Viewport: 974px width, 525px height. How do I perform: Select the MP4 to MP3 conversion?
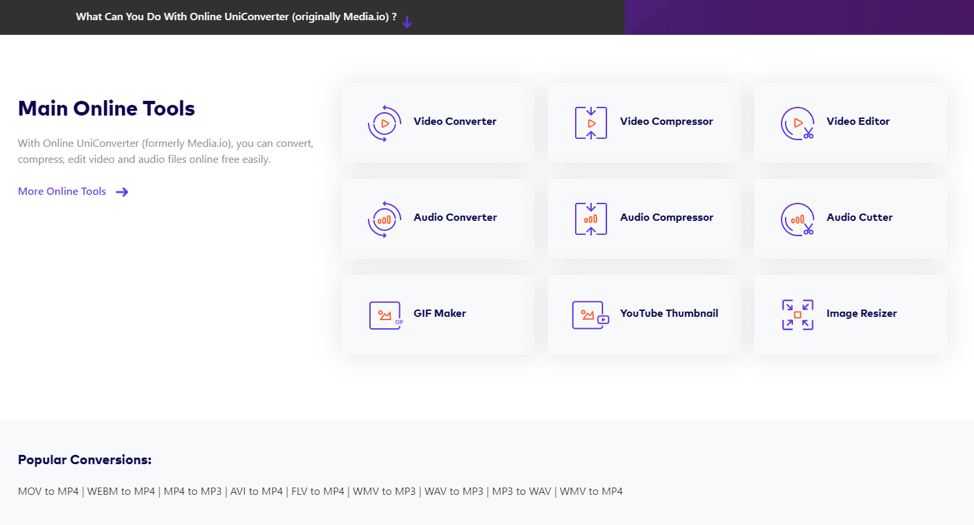[193, 491]
